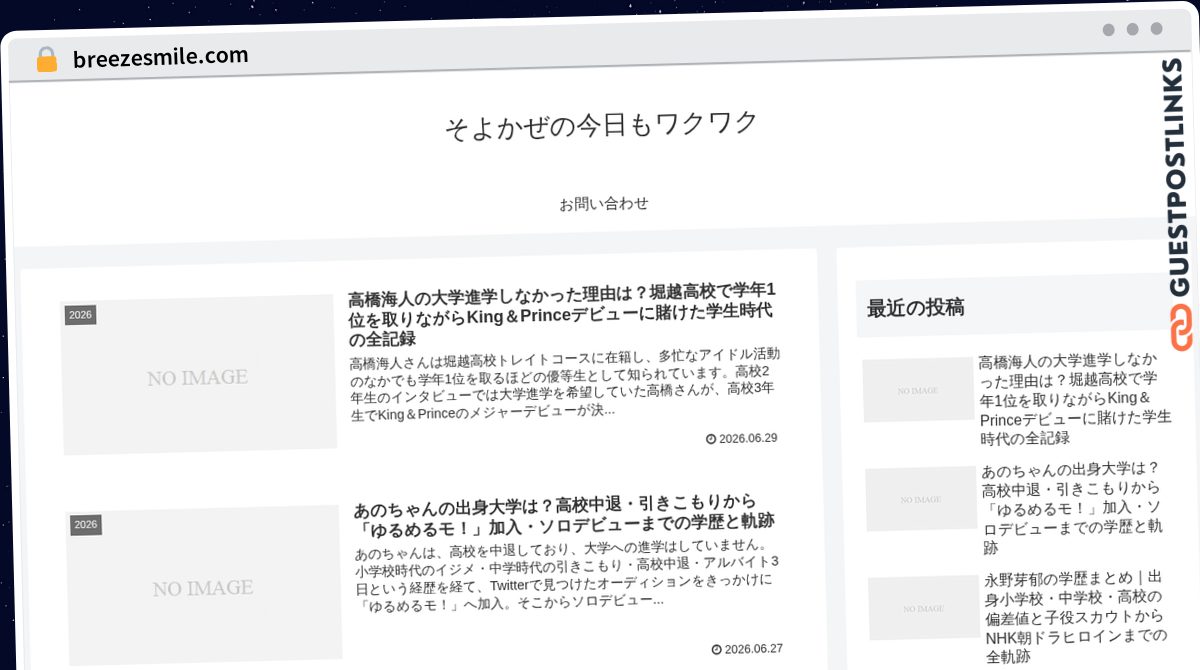The image size is (1200, 670).
Task: Click the excerpt starting 高橋海人さんは堀越高校トレイトコース
Action: click(x=565, y=383)
